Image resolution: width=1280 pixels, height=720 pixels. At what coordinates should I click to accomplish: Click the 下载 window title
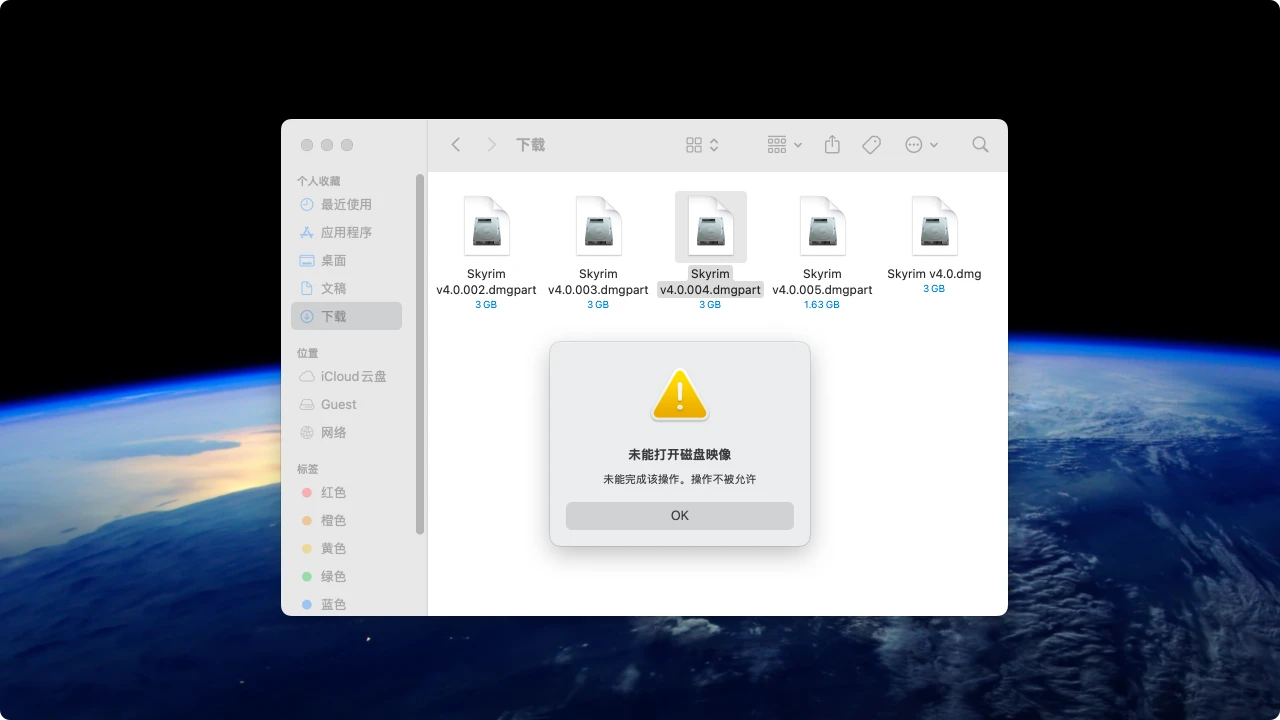pos(530,145)
